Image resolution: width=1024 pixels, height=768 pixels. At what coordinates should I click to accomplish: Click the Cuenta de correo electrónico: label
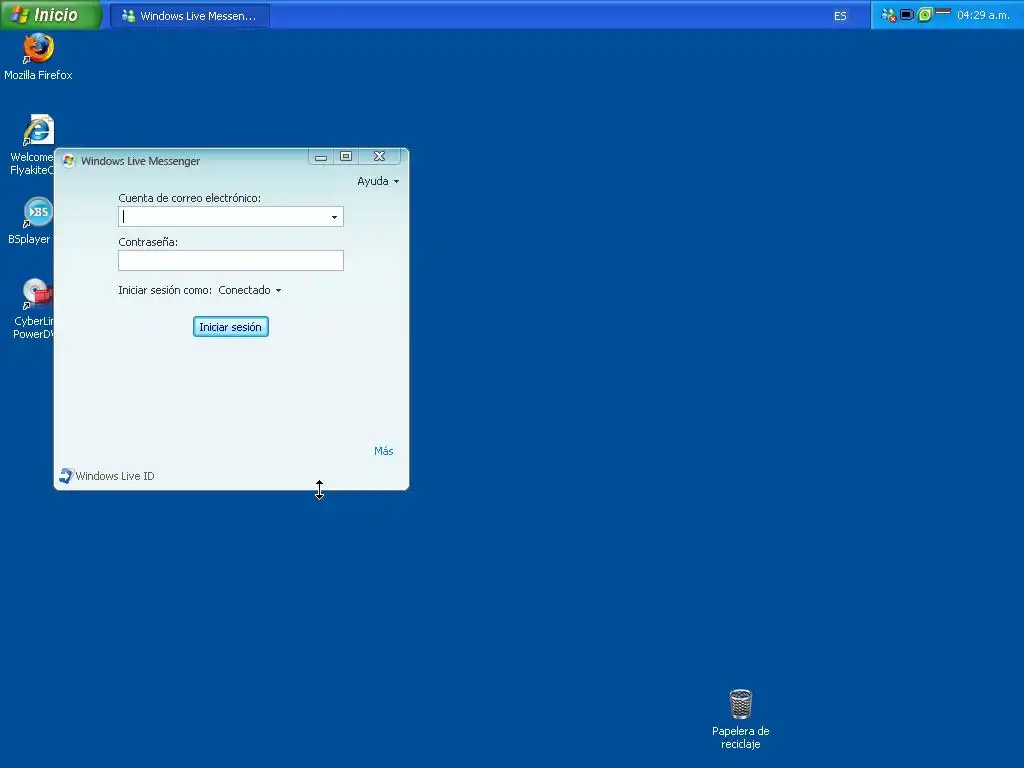(x=189, y=198)
